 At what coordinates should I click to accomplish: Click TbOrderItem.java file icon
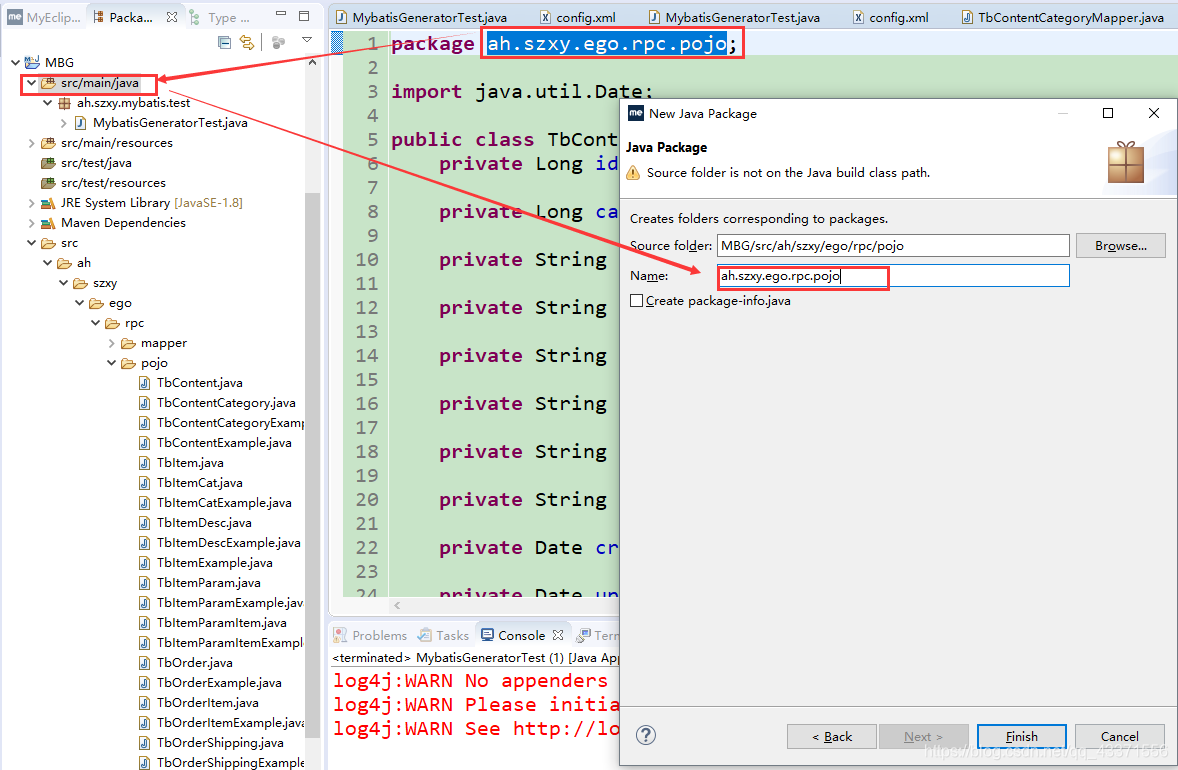click(x=144, y=702)
